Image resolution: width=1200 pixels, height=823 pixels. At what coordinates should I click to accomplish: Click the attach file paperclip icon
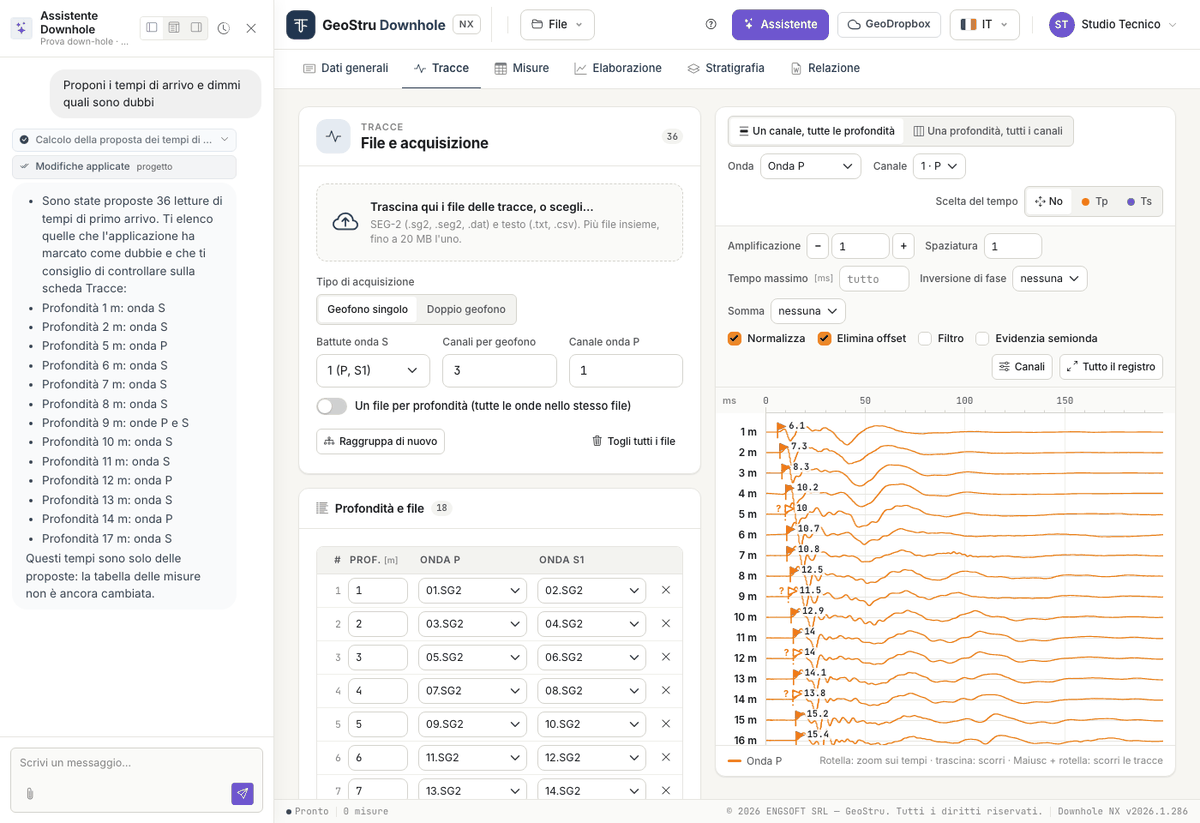tap(30, 794)
